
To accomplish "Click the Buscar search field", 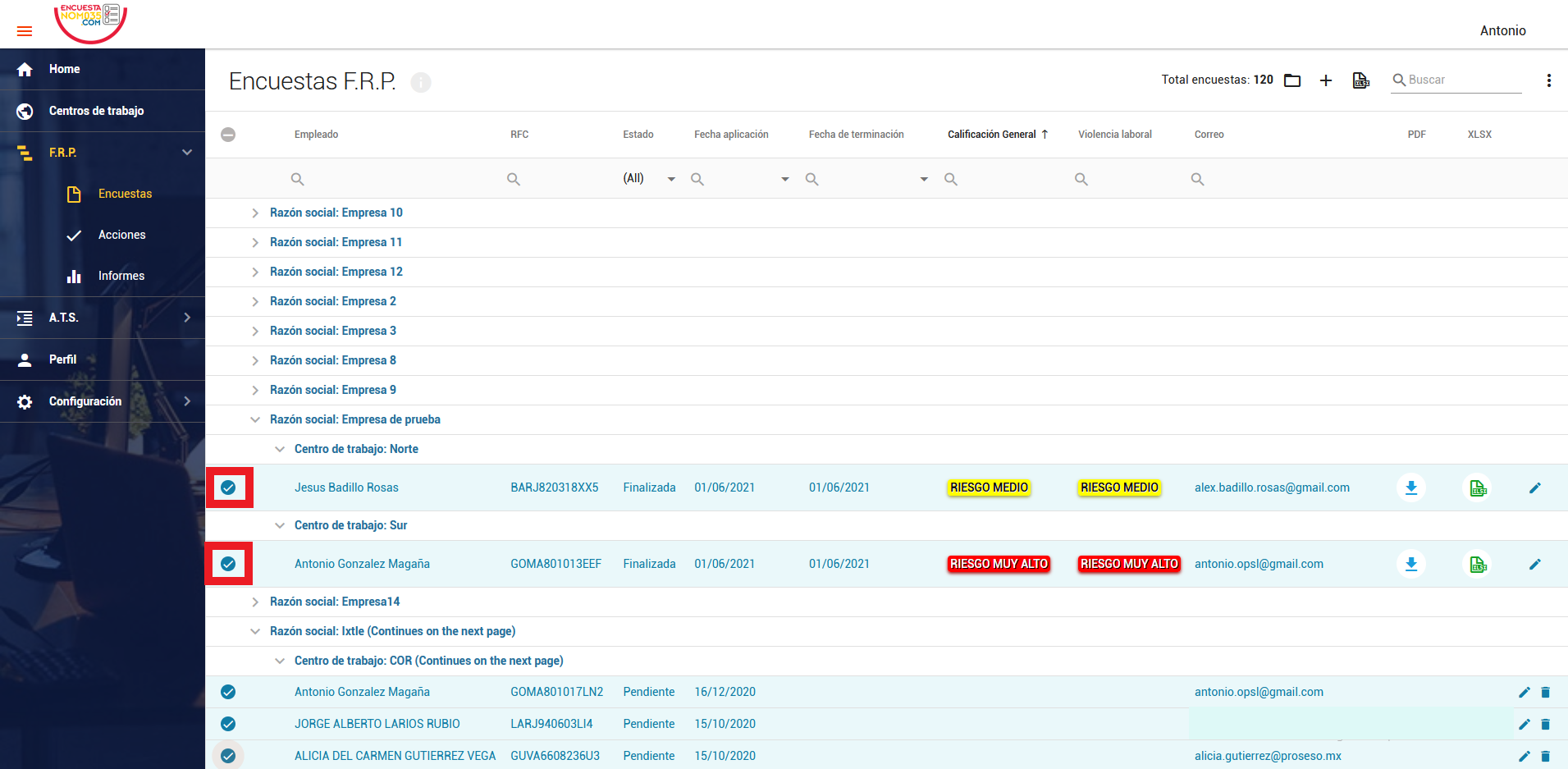I will coord(1456,80).
